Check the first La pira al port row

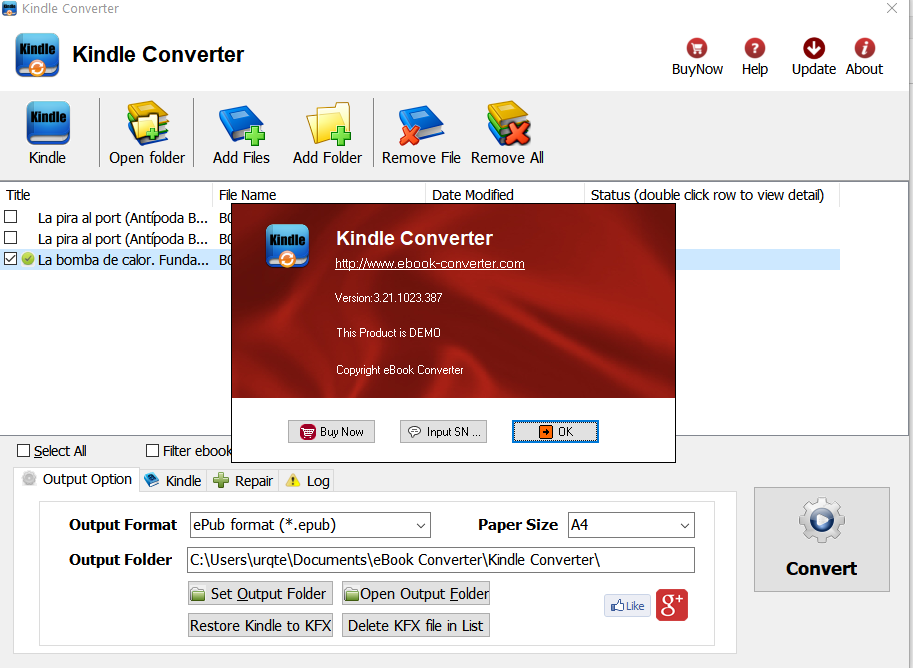tap(11, 217)
